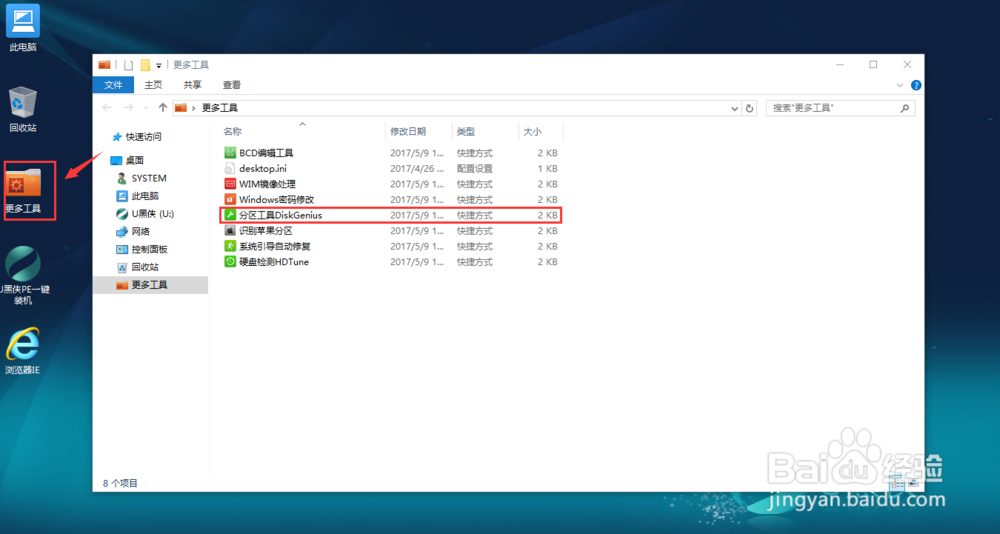Select 硬盘检测HDTune shortcut icon

tap(230, 262)
